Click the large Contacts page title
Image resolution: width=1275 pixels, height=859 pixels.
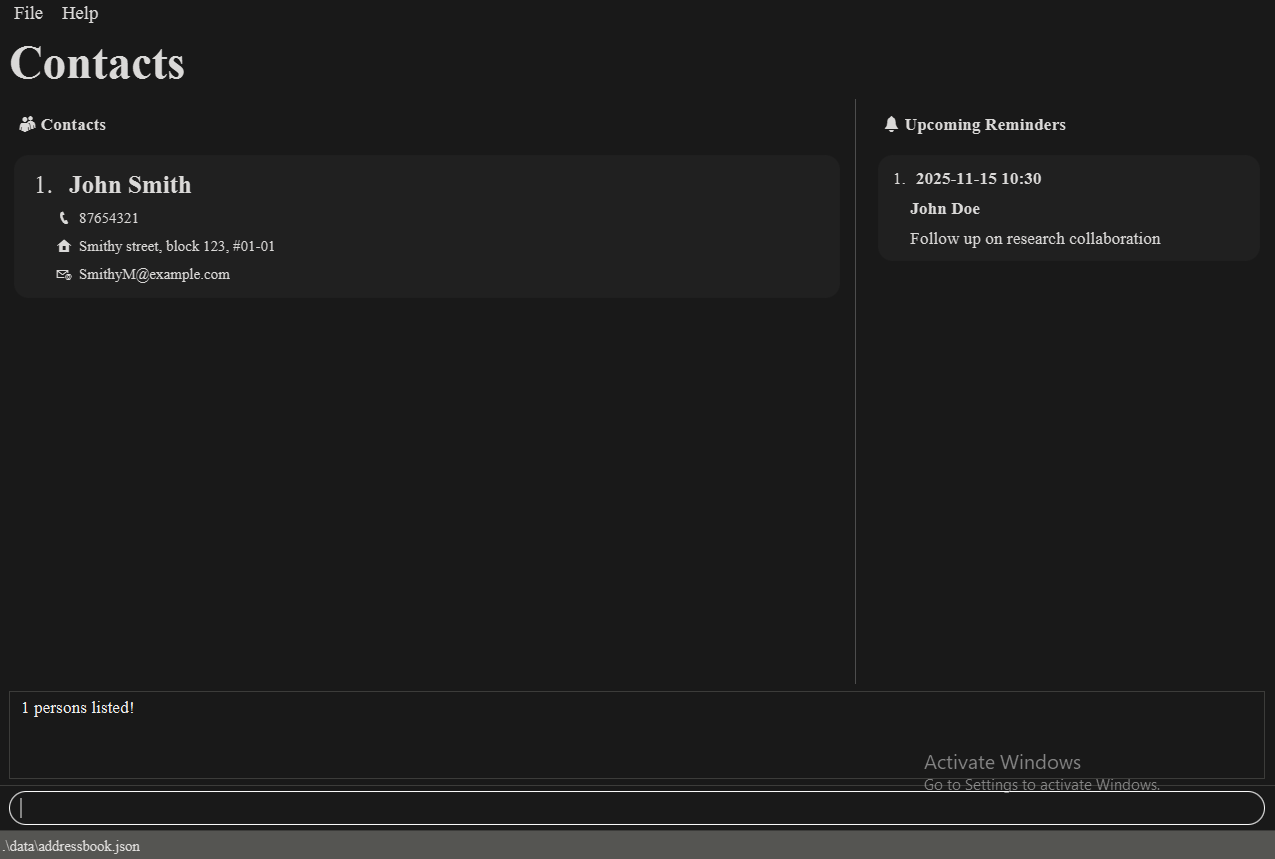pos(97,63)
